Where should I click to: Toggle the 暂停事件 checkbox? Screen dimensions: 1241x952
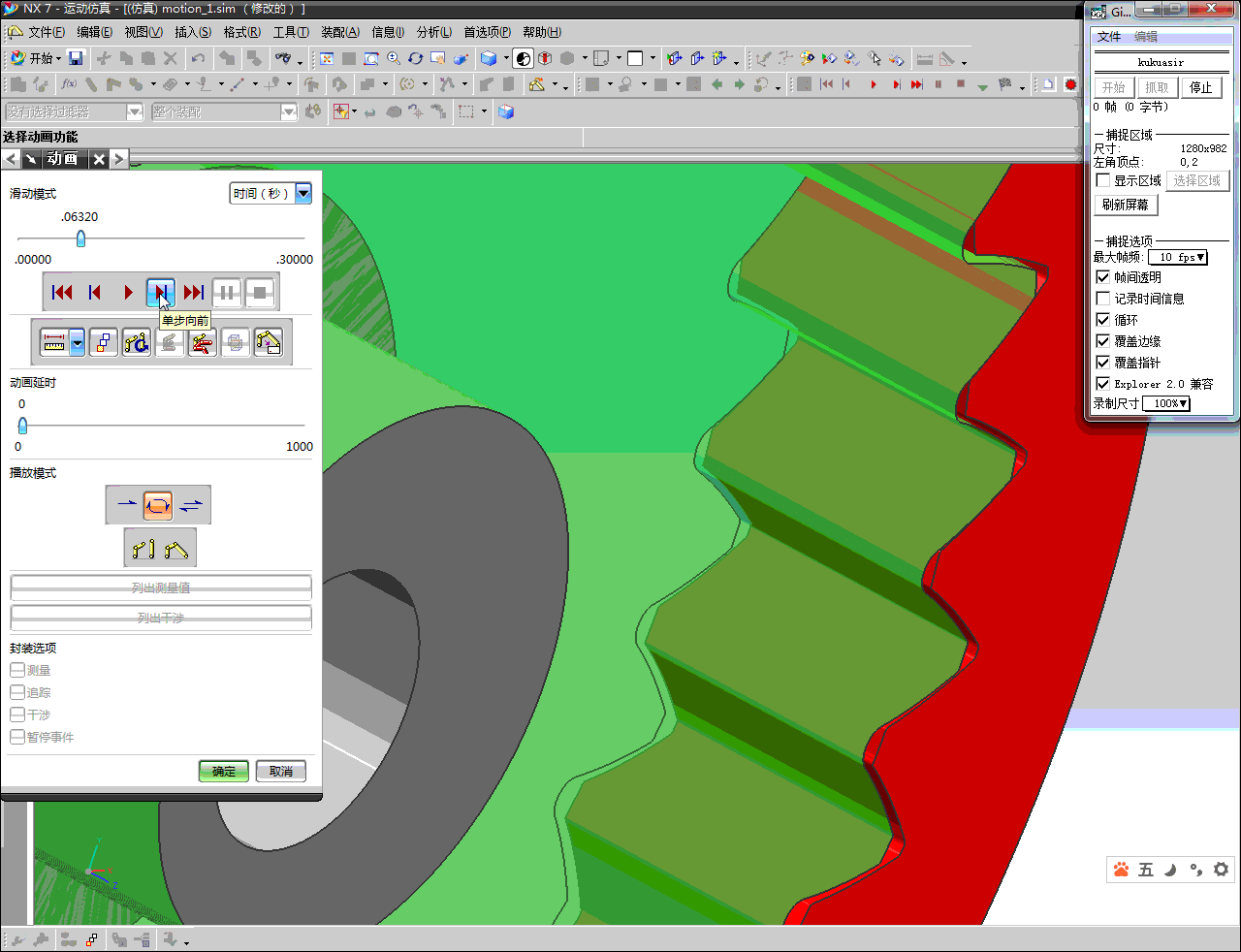[17, 737]
